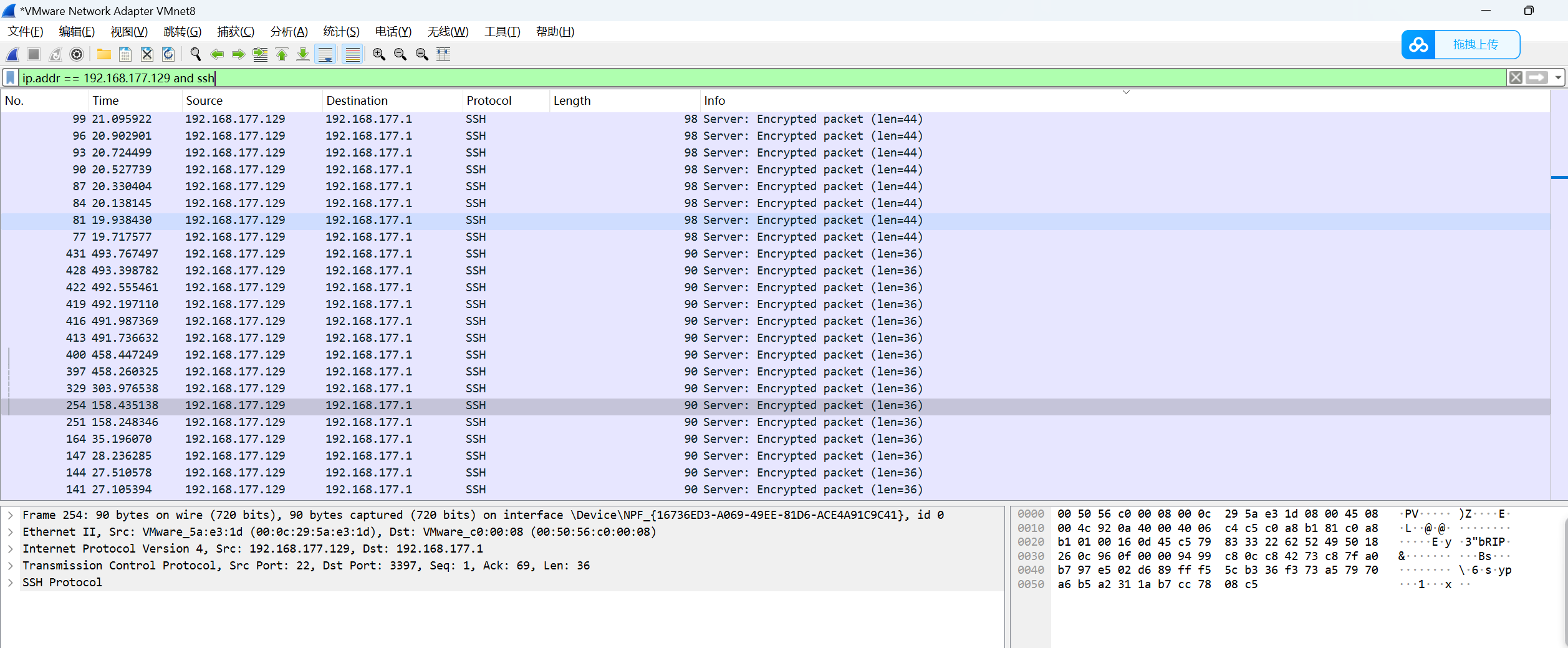
Task: Open the 帮助(H) menu
Action: tap(555, 32)
